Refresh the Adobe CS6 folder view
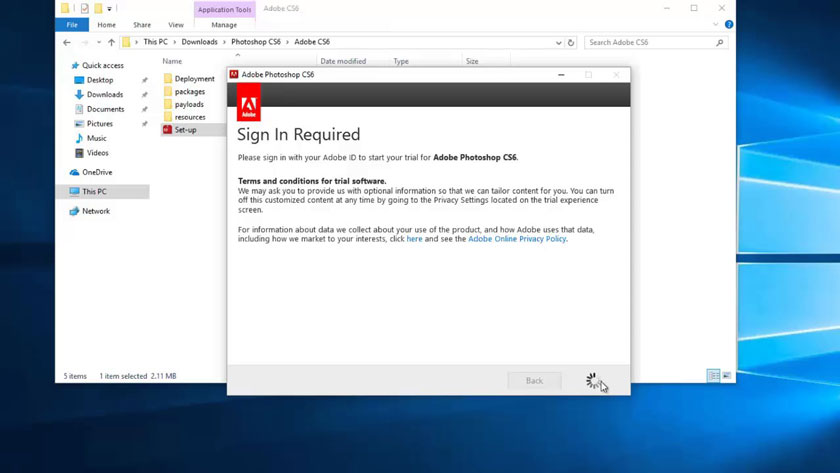Image resolution: width=840 pixels, height=473 pixels. (571, 42)
